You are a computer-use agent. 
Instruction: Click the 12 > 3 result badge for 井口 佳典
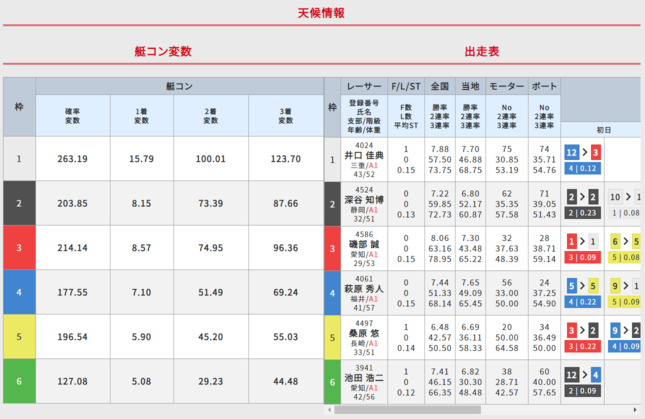tap(582, 152)
